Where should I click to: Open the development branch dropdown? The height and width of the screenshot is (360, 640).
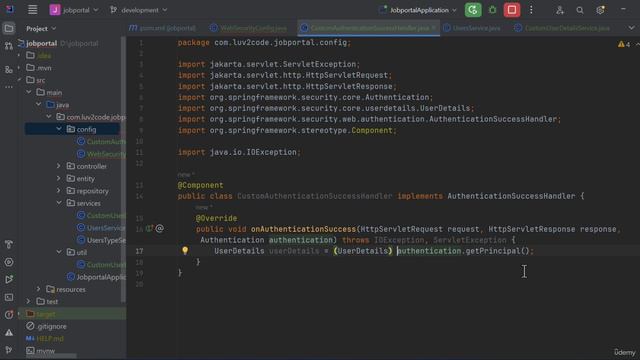coord(139,10)
